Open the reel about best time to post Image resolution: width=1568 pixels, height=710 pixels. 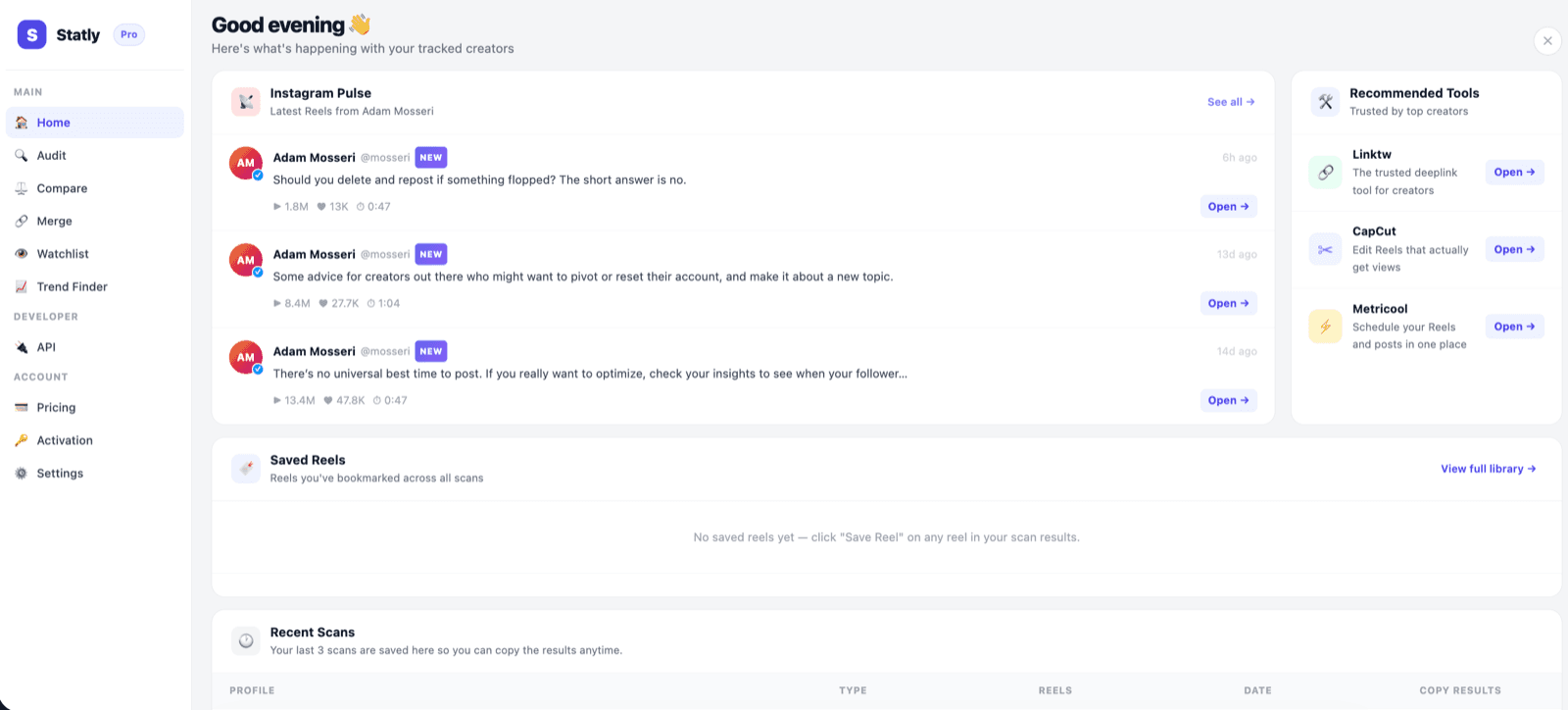[x=1229, y=400]
